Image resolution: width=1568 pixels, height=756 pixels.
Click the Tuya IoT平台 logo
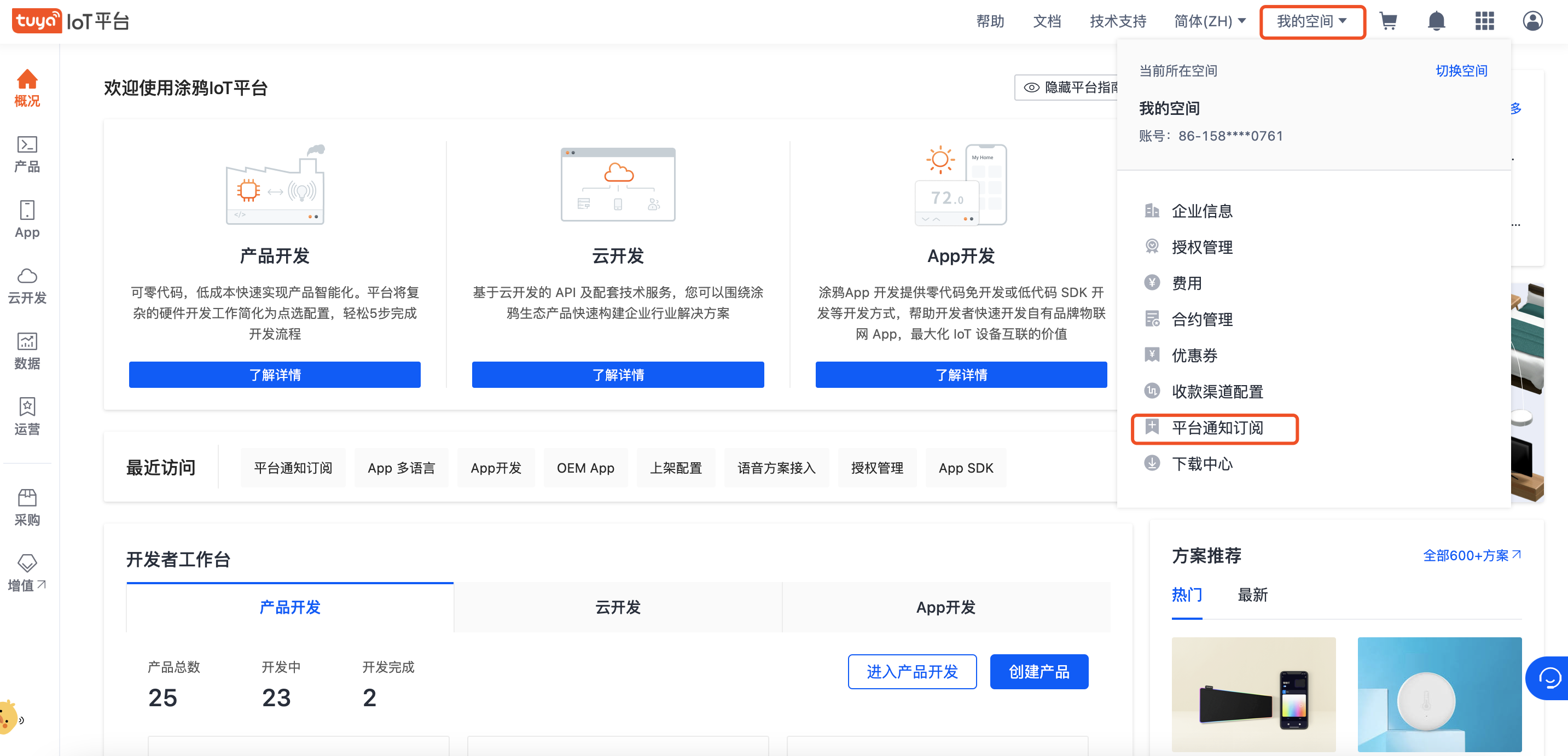click(x=71, y=21)
